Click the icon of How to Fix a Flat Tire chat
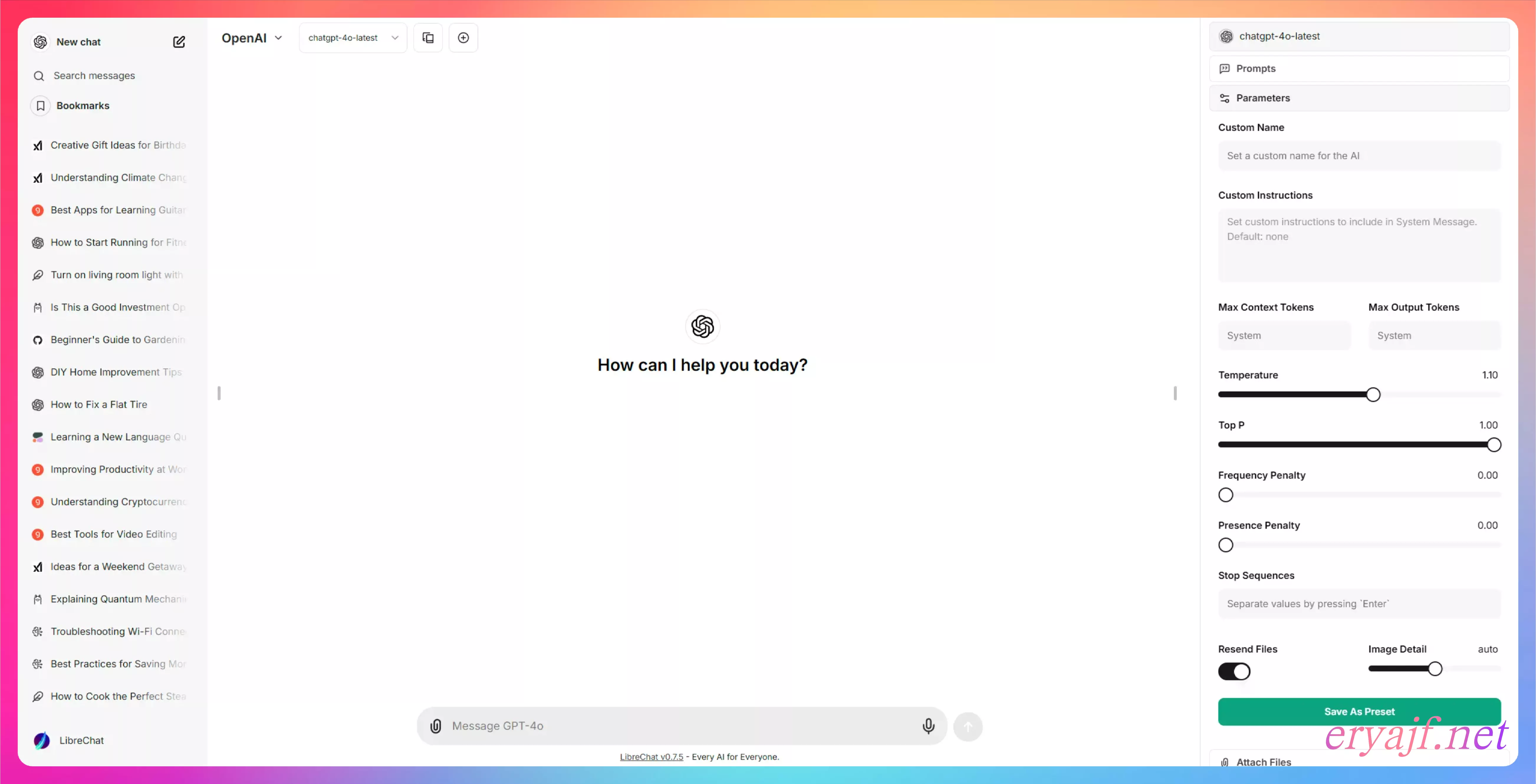Screen dimensions: 1536x784 pyautogui.click(x=37, y=404)
